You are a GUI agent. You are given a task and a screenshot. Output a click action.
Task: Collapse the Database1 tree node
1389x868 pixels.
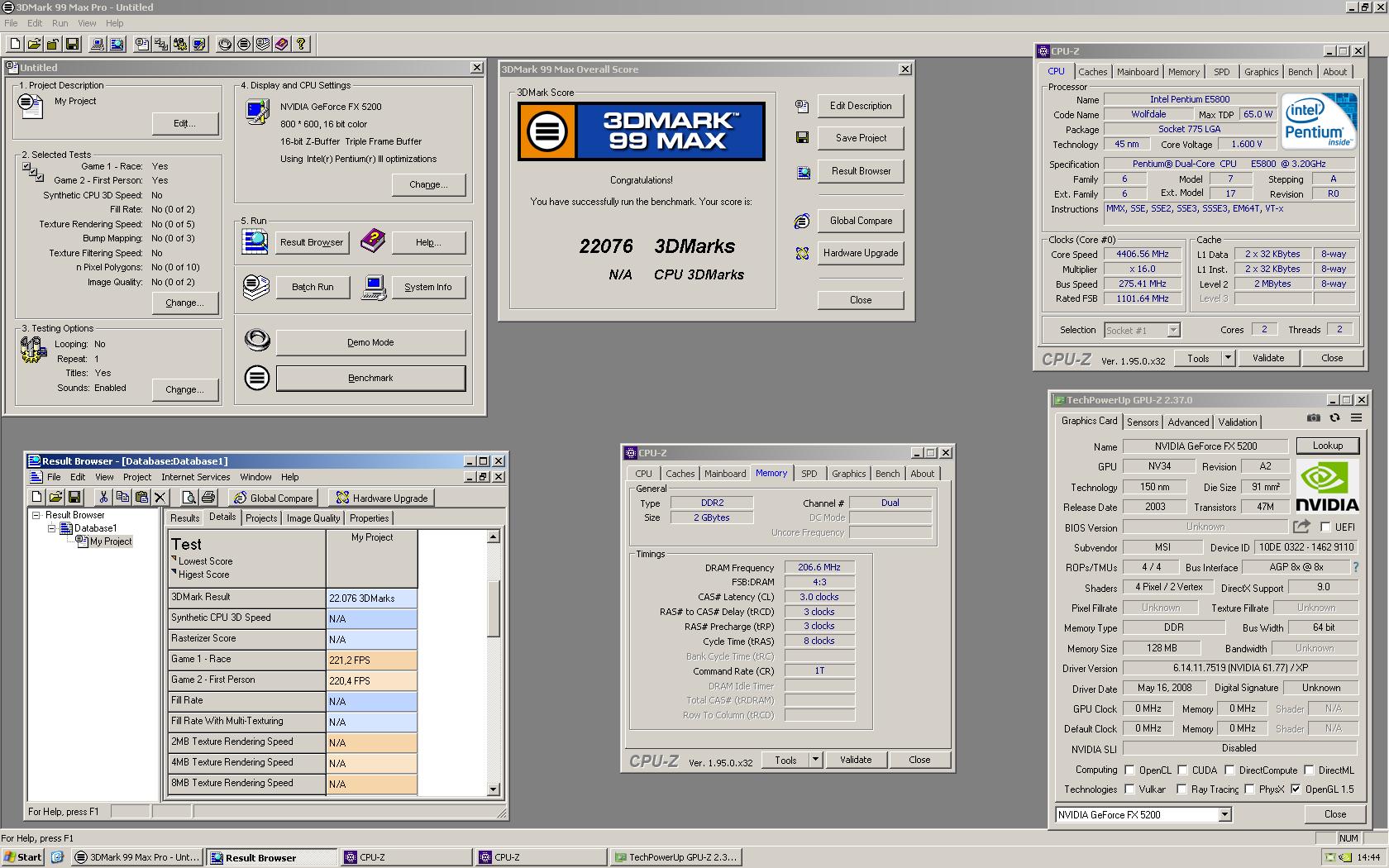(x=51, y=528)
